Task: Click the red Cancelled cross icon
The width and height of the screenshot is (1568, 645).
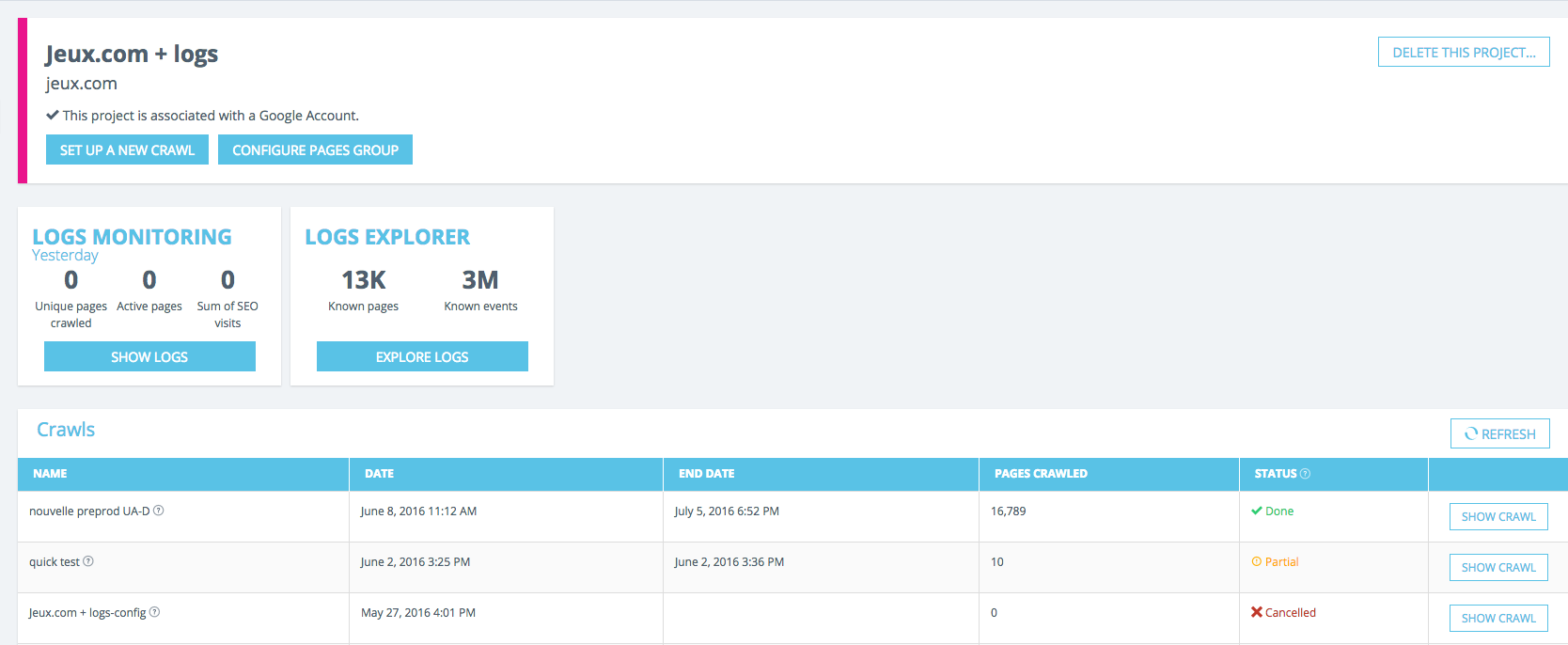Action: coord(1257,612)
